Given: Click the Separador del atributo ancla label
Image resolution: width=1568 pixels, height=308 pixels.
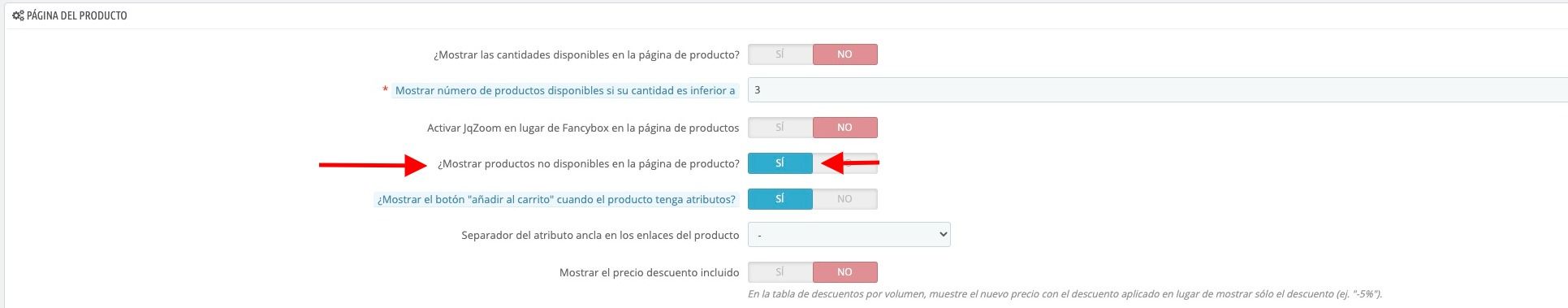Looking at the screenshot, I should click(600, 235).
